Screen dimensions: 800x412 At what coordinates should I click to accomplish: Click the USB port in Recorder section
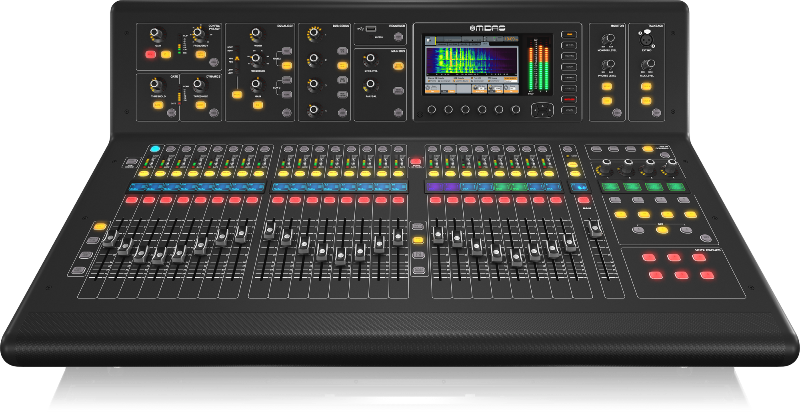[371, 28]
